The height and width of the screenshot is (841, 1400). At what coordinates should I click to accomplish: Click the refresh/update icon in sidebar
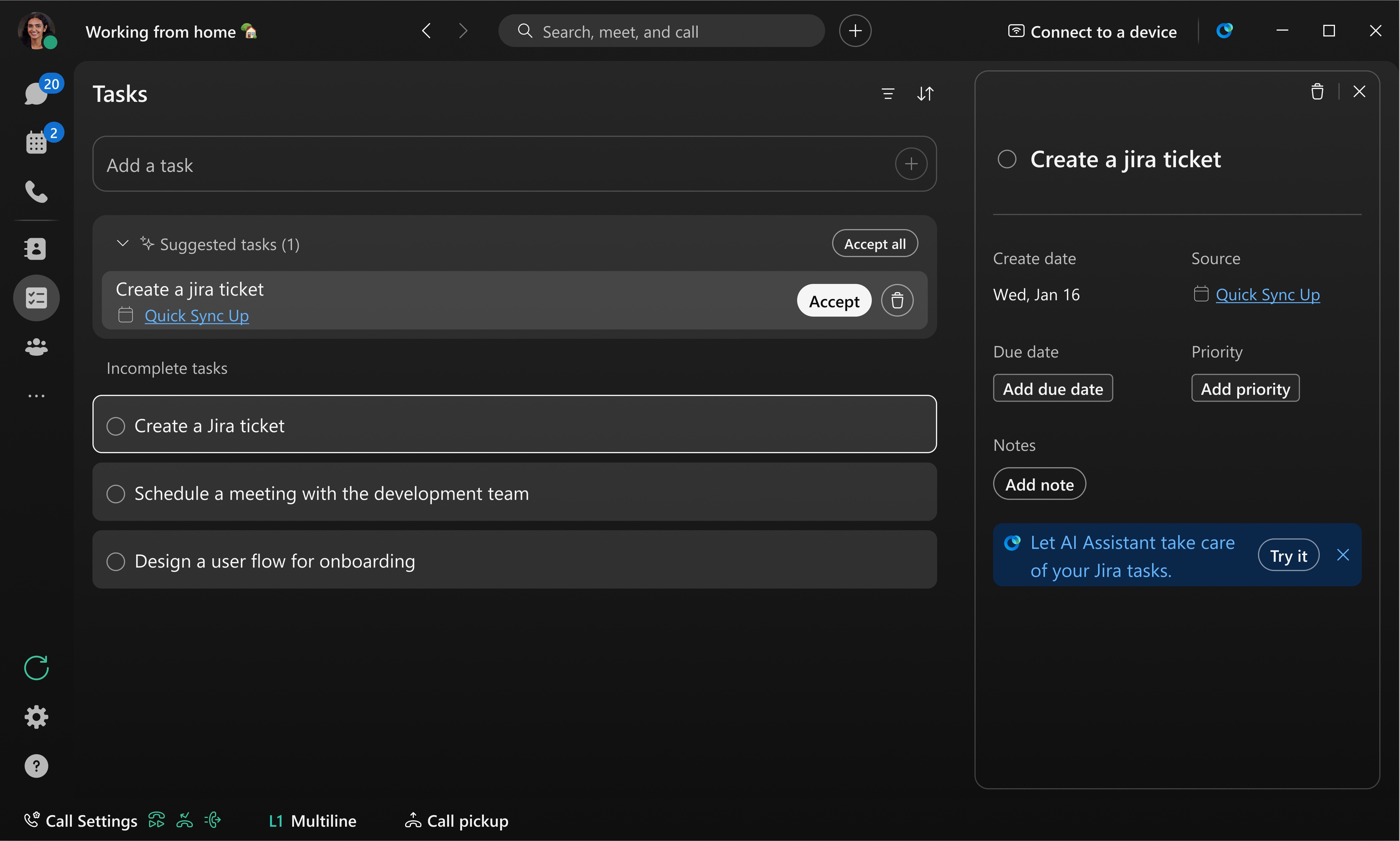(36, 668)
